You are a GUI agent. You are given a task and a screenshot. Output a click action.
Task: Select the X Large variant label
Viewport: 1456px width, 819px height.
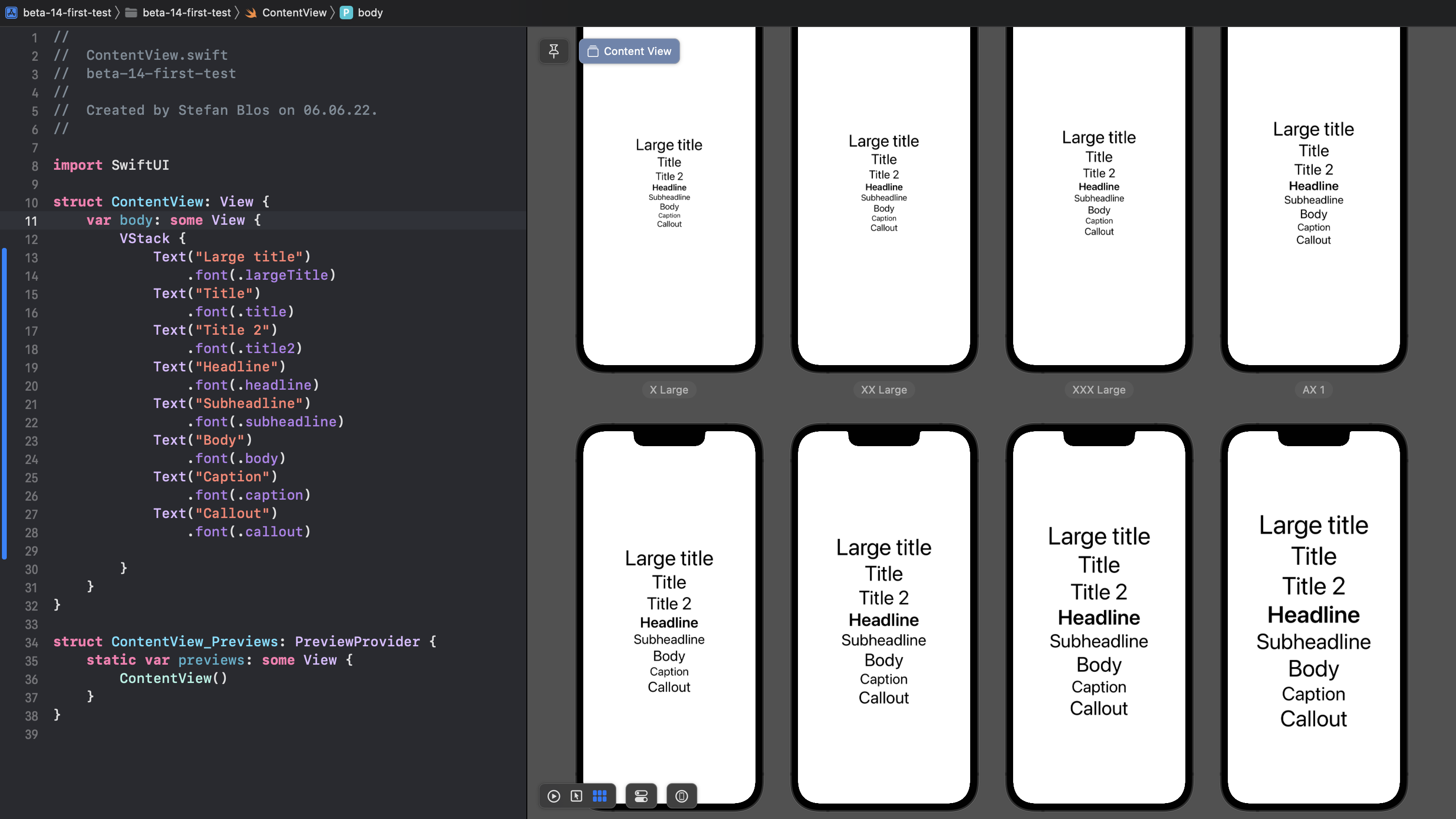(669, 389)
